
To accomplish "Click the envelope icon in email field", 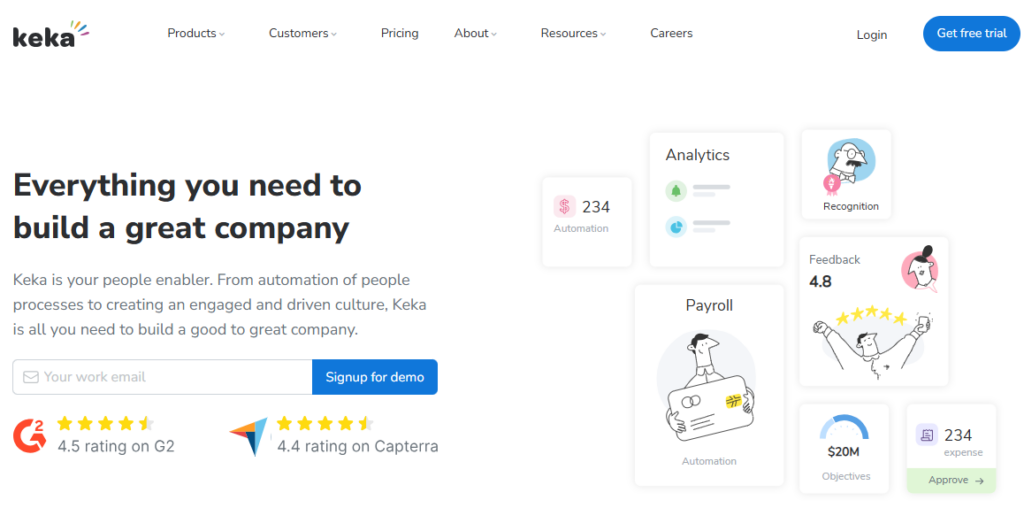I will [30, 377].
